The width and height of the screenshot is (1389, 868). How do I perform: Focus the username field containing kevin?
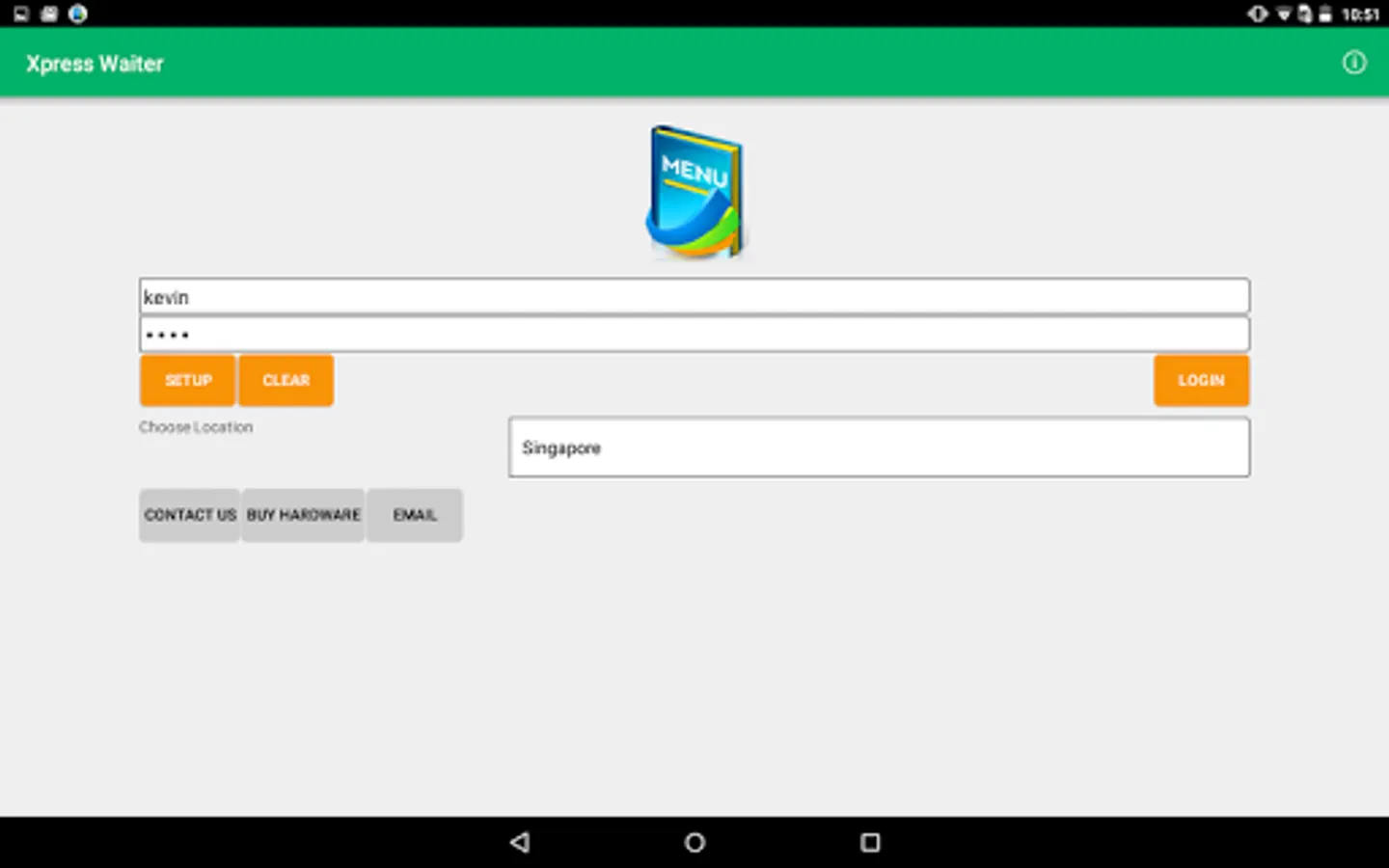point(694,296)
